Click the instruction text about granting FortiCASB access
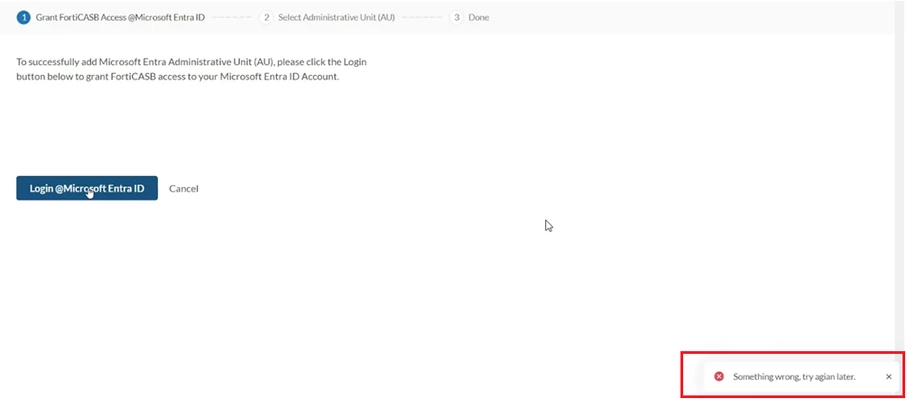The width and height of the screenshot is (907, 400). tap(191, 69)
